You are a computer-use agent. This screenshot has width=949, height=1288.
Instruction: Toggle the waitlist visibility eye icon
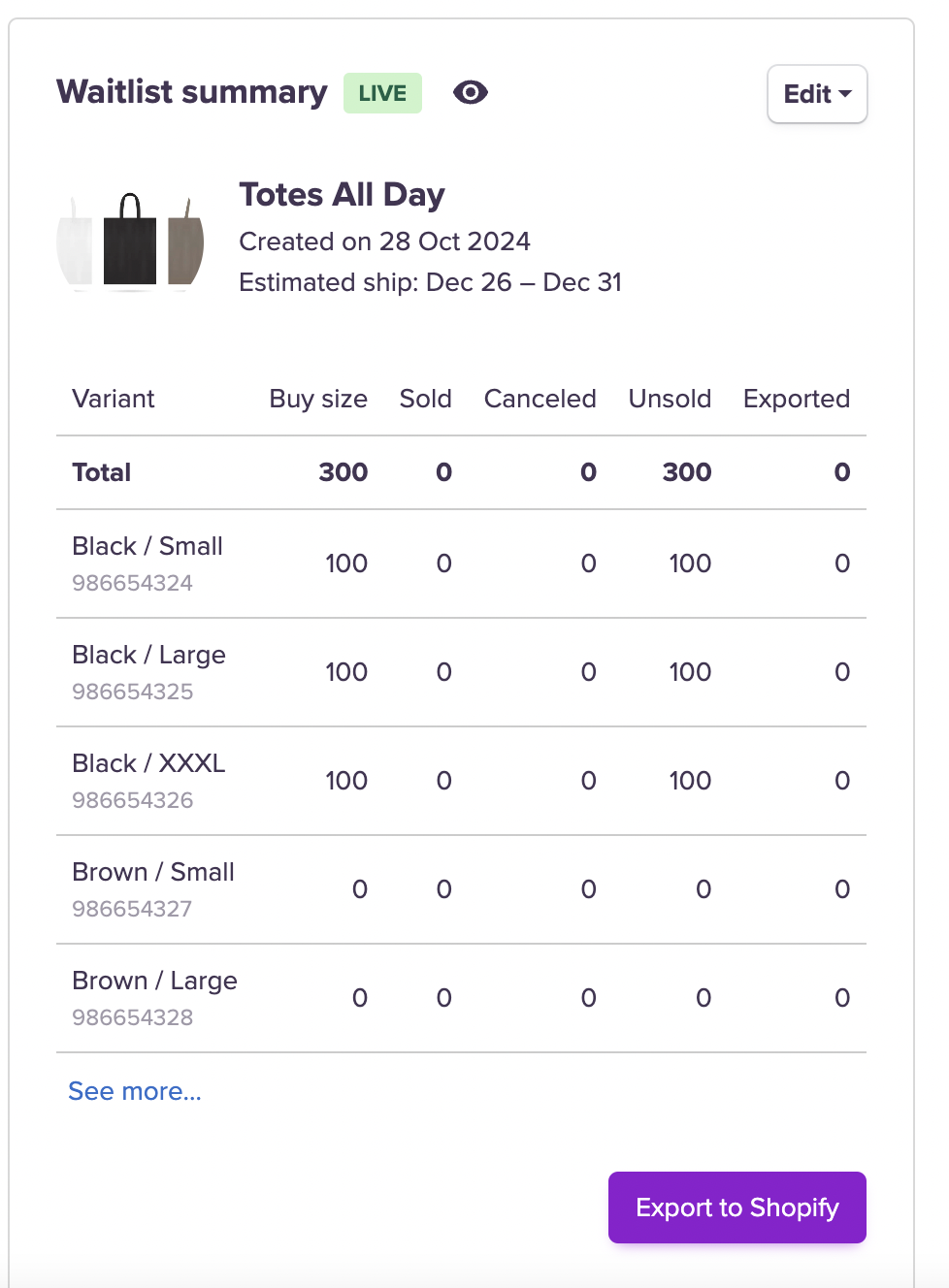(471, 93)
